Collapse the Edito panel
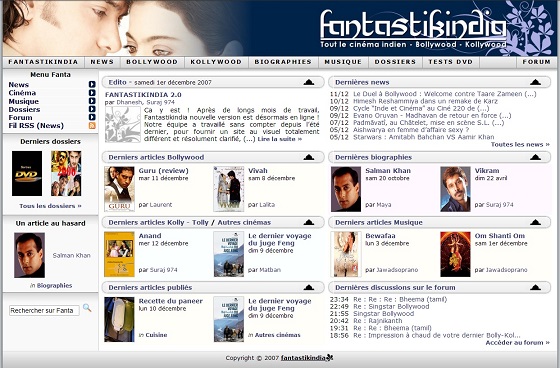 309,82
